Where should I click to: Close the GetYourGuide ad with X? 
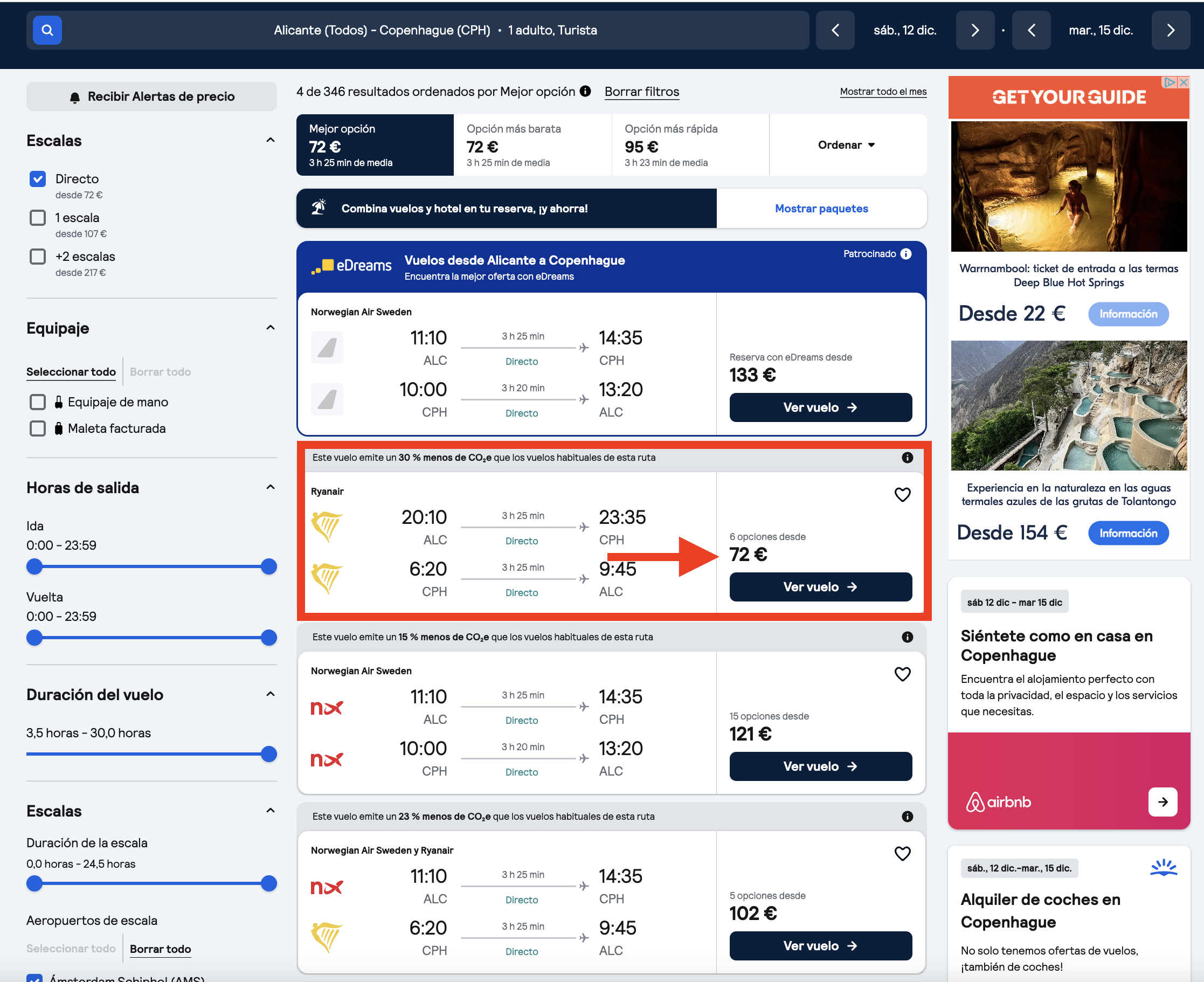point(1183,82)
